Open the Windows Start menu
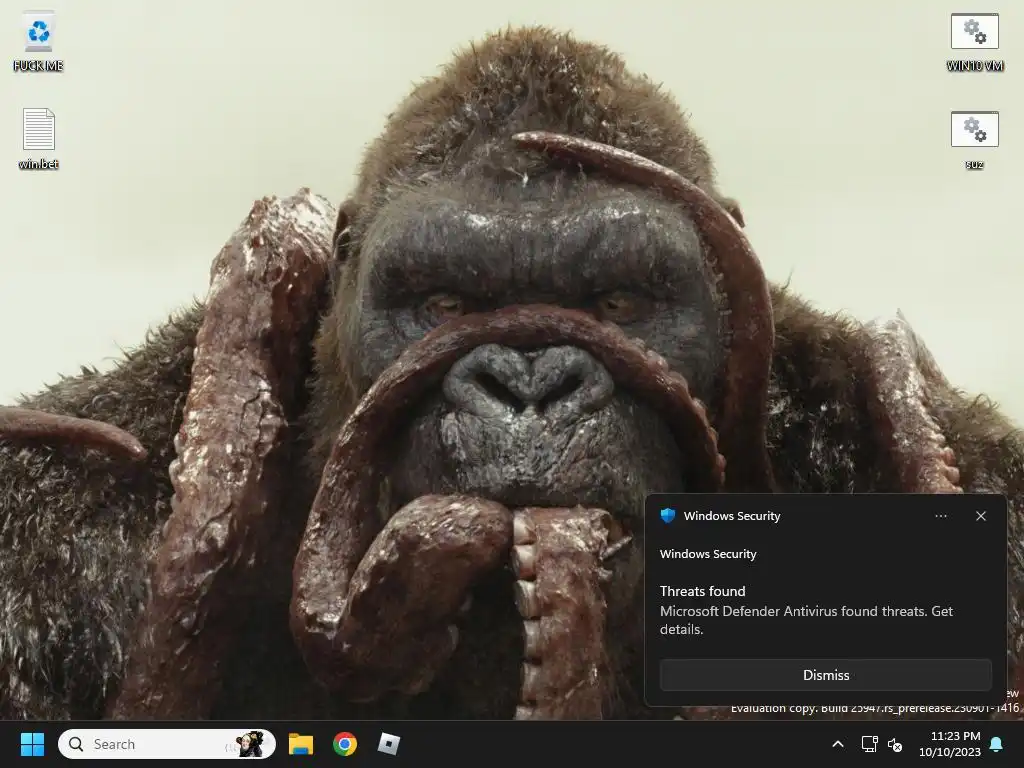1024x768 pixels. click(32, 744)
